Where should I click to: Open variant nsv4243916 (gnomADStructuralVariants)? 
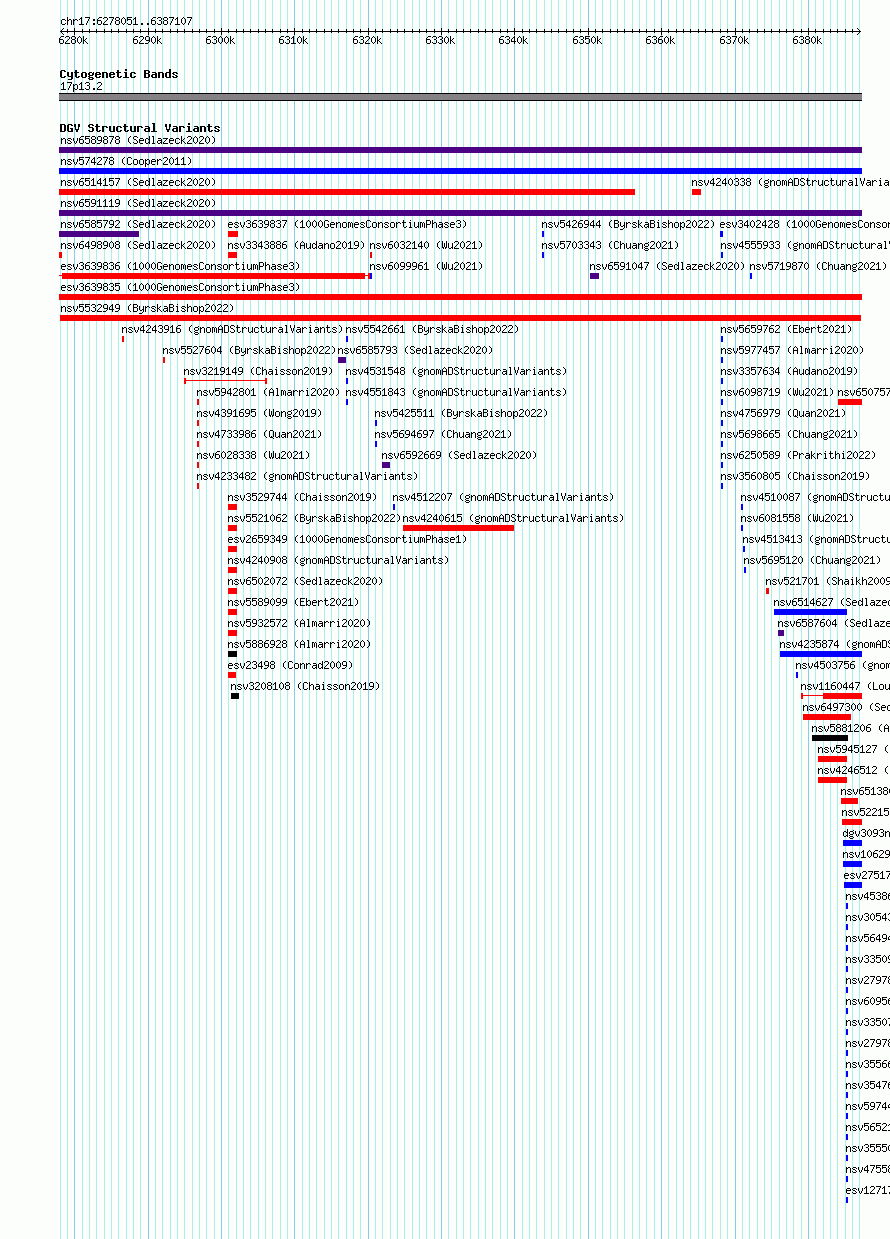pos(232,329)
